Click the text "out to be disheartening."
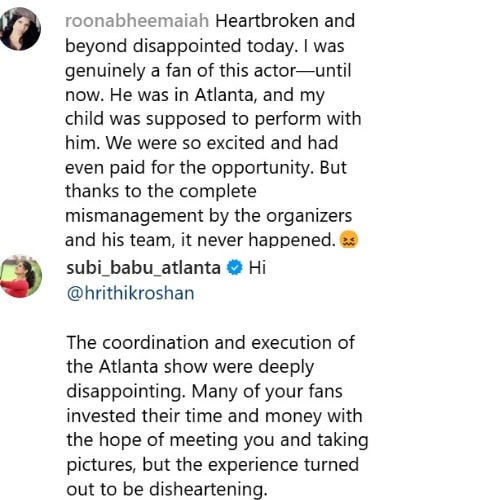 (x=167, y=489)
